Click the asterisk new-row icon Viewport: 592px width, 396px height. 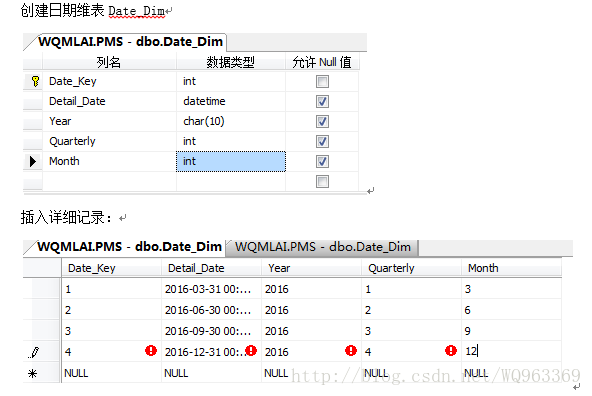pyautogui.click(x=32, y=373)
